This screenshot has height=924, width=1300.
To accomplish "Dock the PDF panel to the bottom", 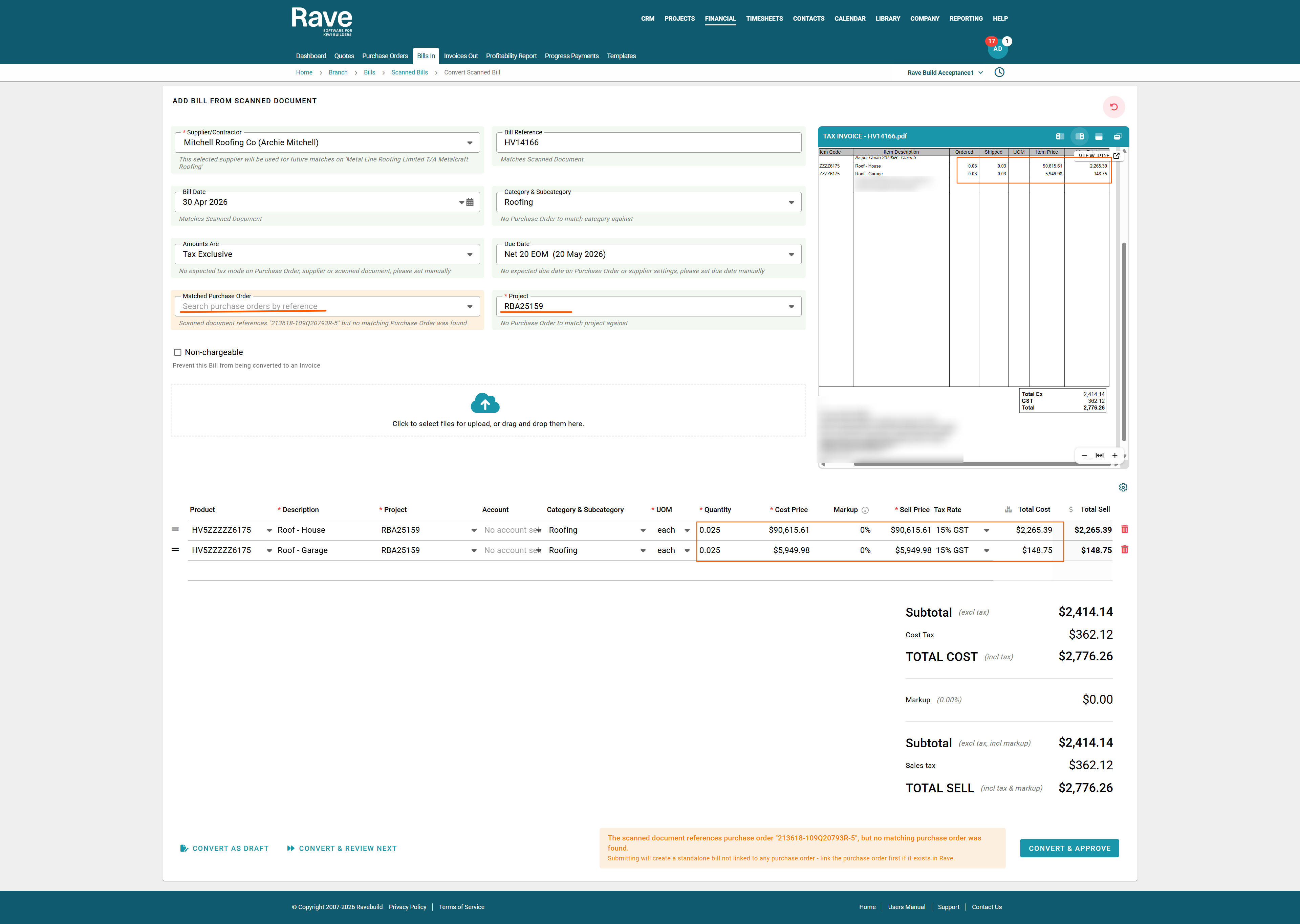I will pyautogui.click(x=1099, y=136).
